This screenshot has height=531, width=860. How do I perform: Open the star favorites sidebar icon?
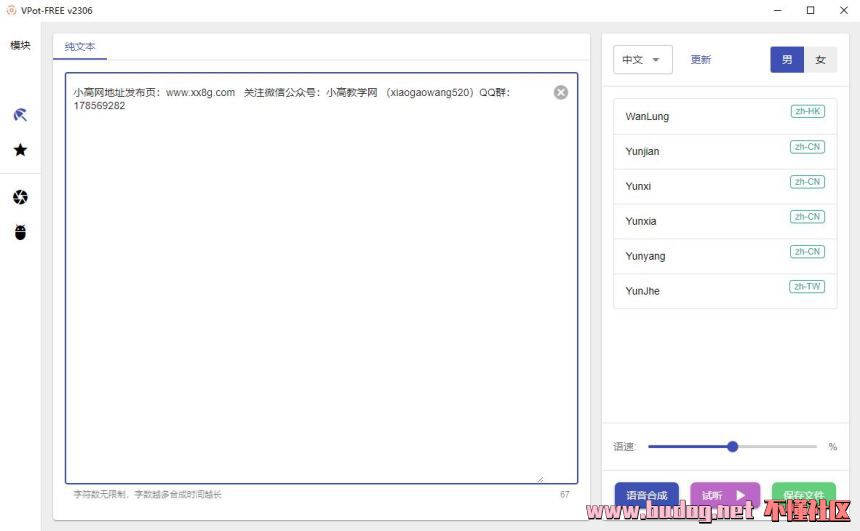(20, 150)
